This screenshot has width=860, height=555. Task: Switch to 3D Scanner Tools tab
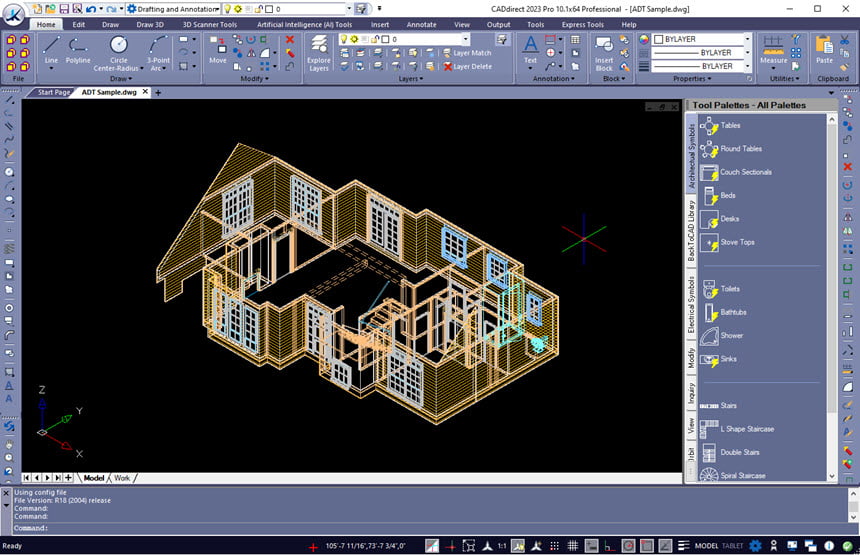[x=210, y=25]
